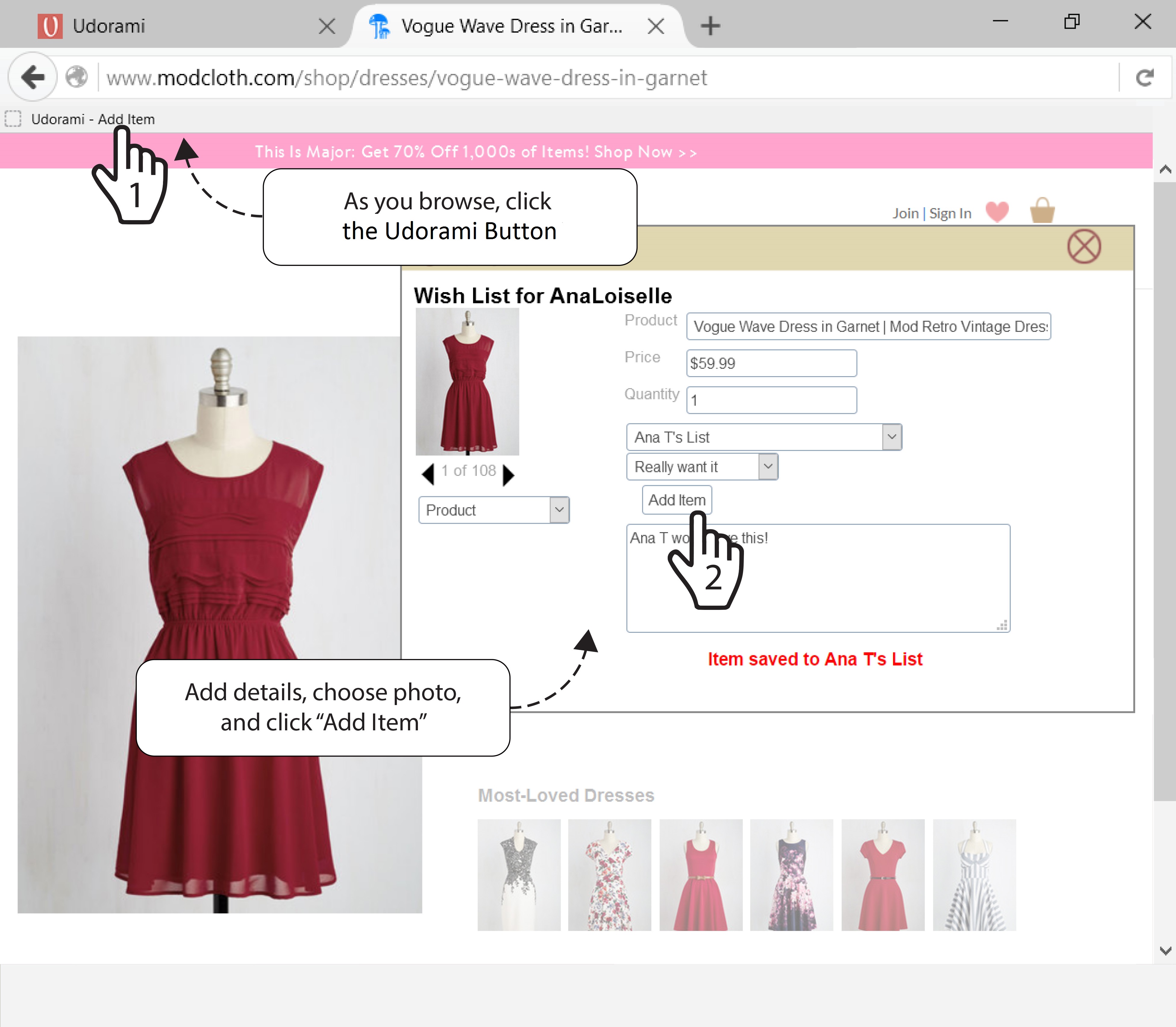Image resolution: width=1176 pixels, height=1027 pixels.
Task: Minimize the browser window
Action: tap(1001, 21)
